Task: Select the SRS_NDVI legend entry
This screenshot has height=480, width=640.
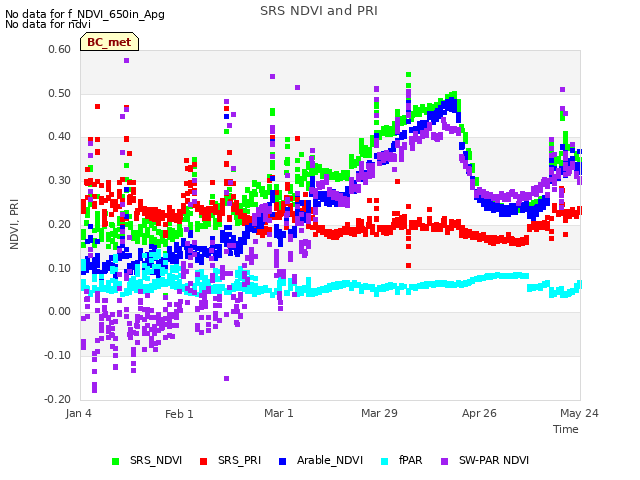Action: 147,461
